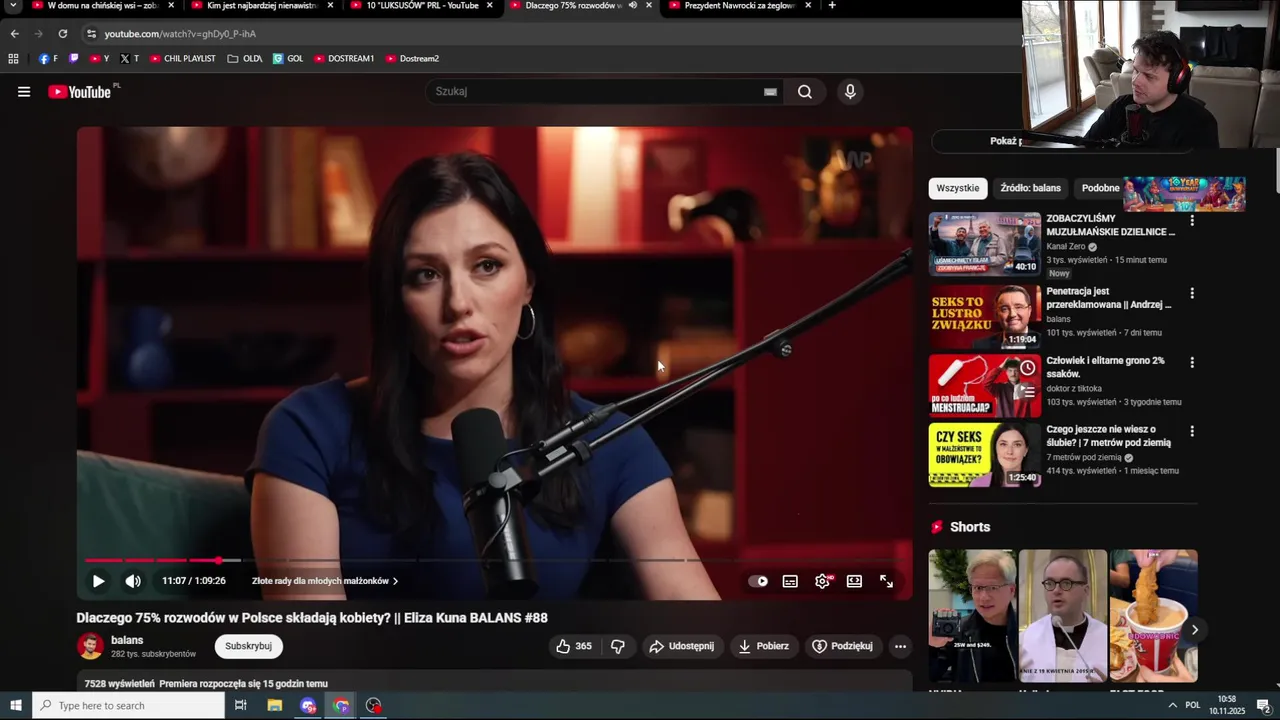Toggle subtitles in the video player

pyautogui.click(x=790, y=581)
